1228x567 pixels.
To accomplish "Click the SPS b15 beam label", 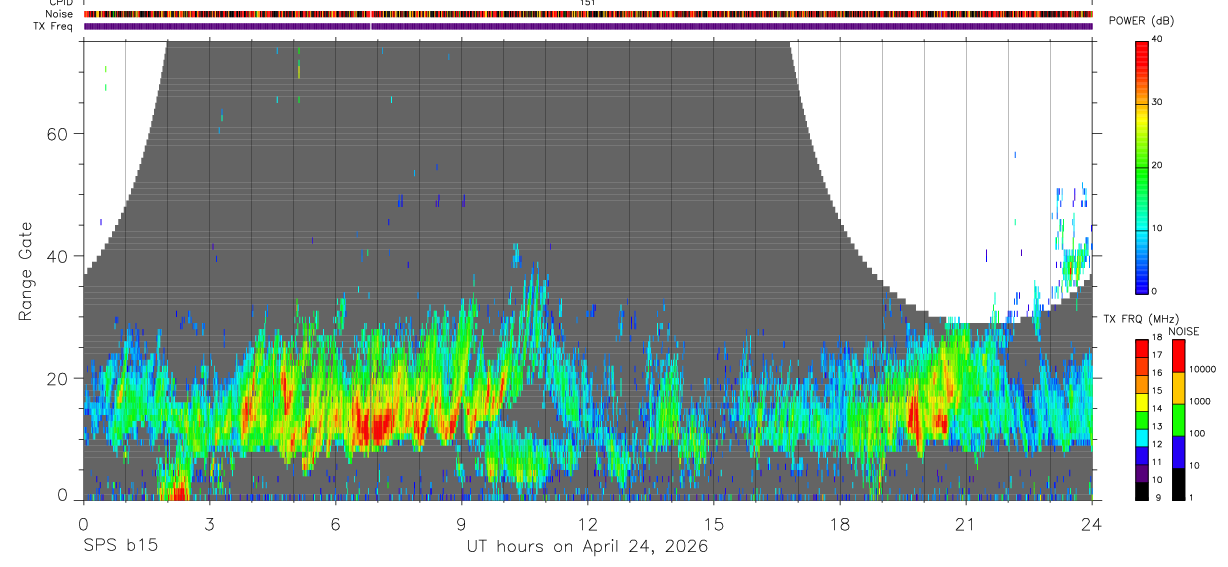I will 120,546.
